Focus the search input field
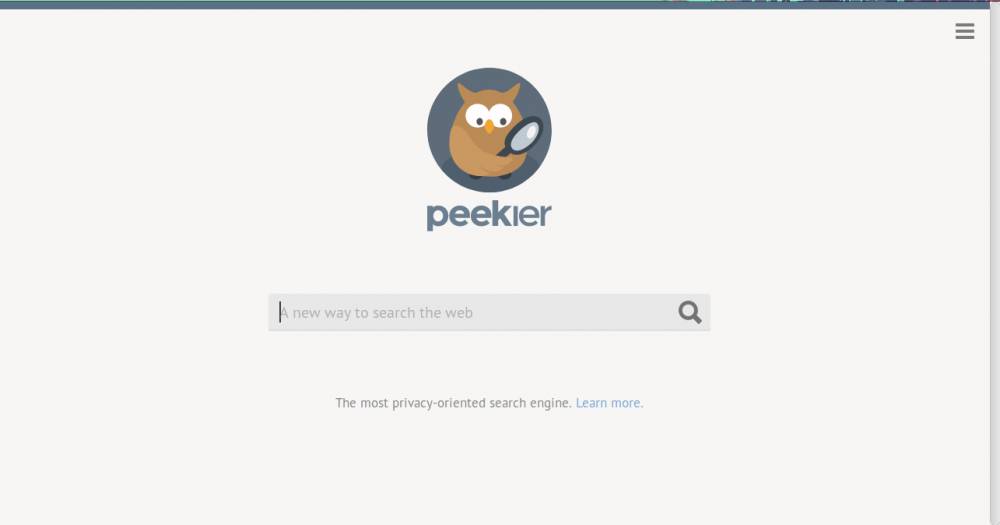The width and height of the screenshot is (1000, 525). click(x=489, y=313)
